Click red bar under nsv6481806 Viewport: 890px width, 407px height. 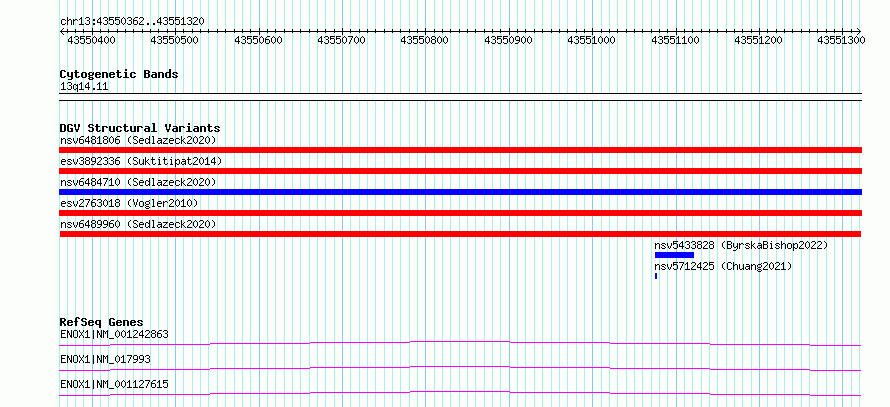coord(460,150)
